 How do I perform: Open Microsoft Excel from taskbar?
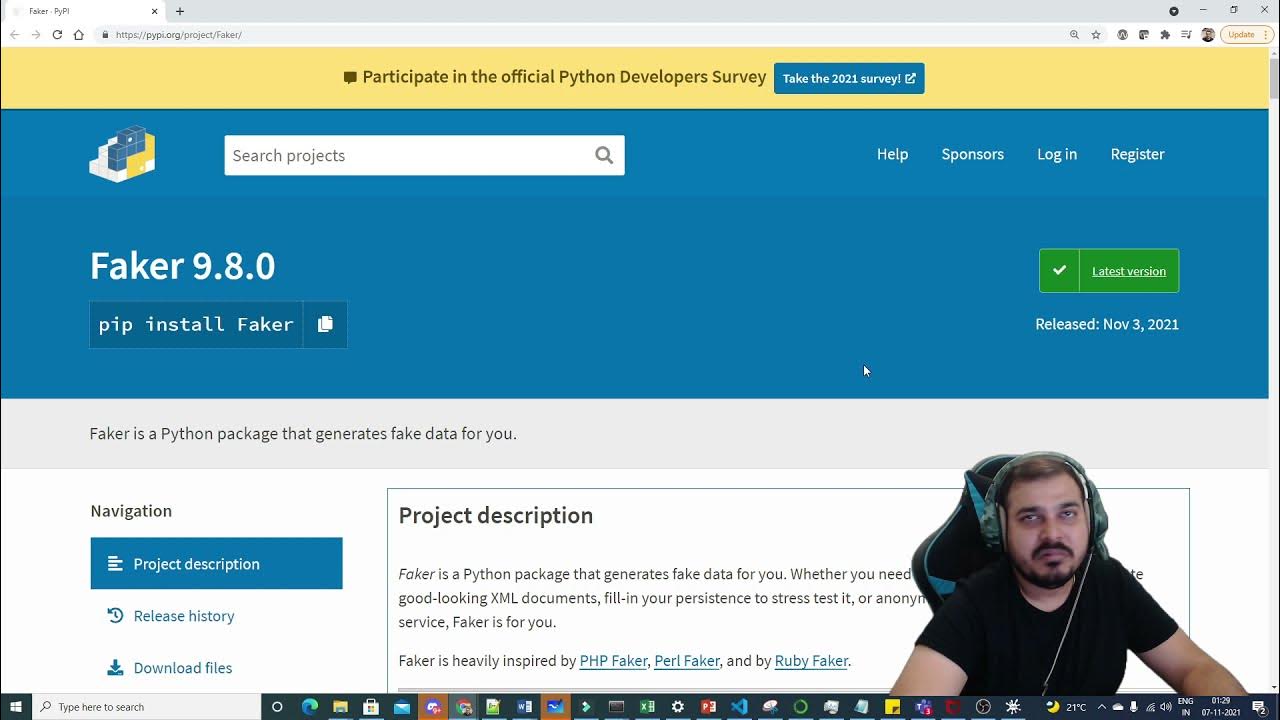pos(647,707)
